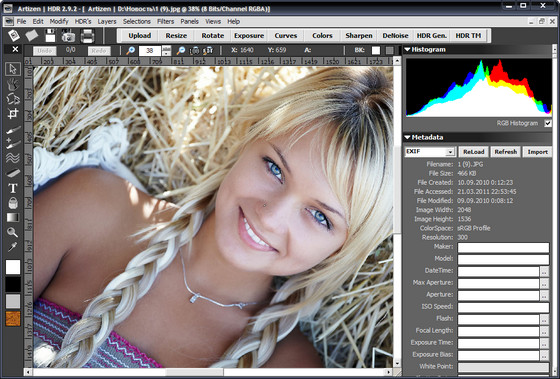Select the Eyedropper tool

tap(13, 246)
